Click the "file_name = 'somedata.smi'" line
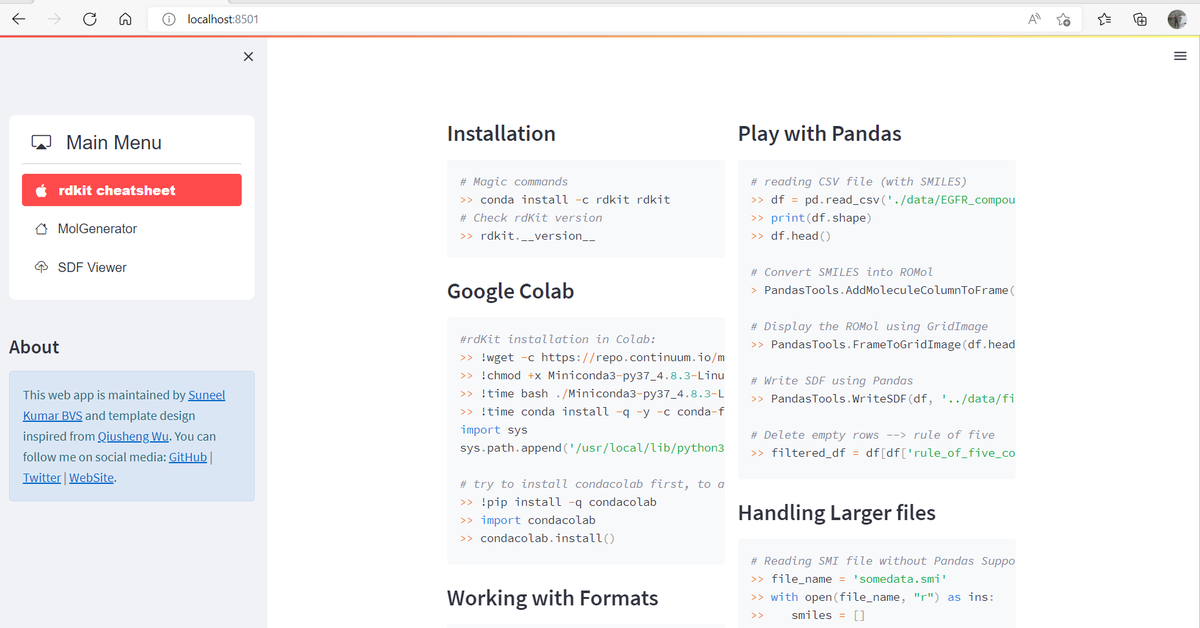This screenshot has height=628, width=1200. (848, 579)
